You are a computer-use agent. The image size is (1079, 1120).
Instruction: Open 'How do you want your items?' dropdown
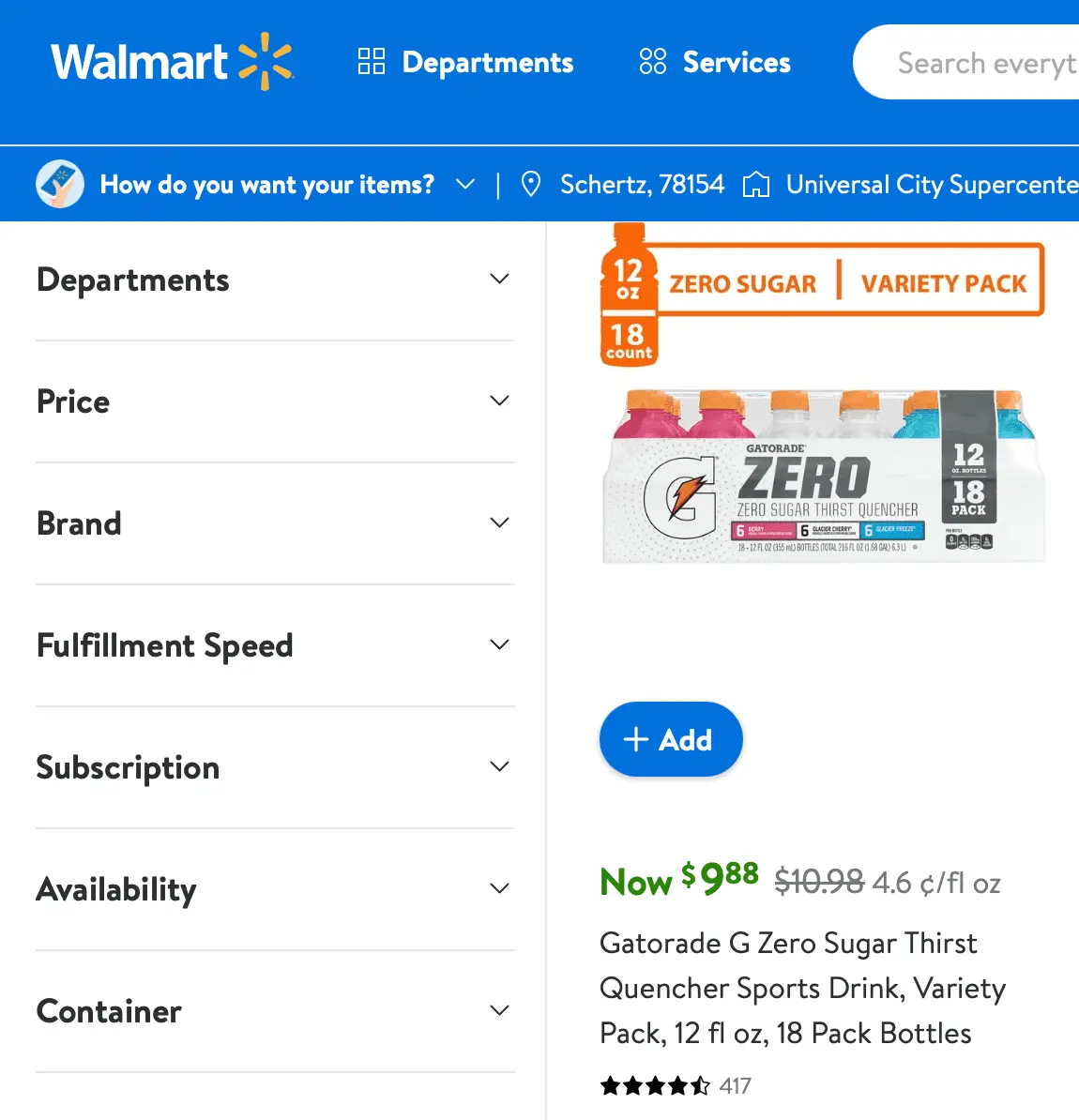pyautogui.click(x=286, y=185)
